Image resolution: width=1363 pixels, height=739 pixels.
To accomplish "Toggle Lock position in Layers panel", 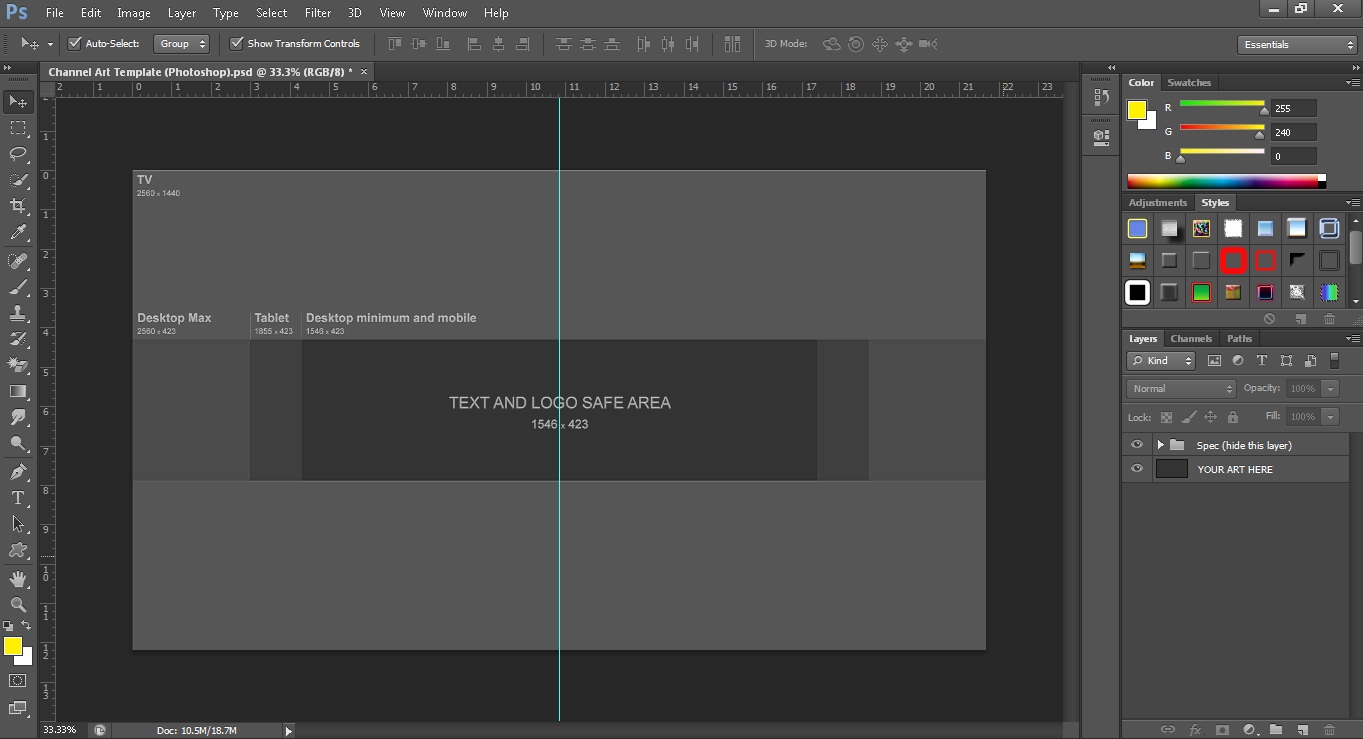I will point(1210,417).
